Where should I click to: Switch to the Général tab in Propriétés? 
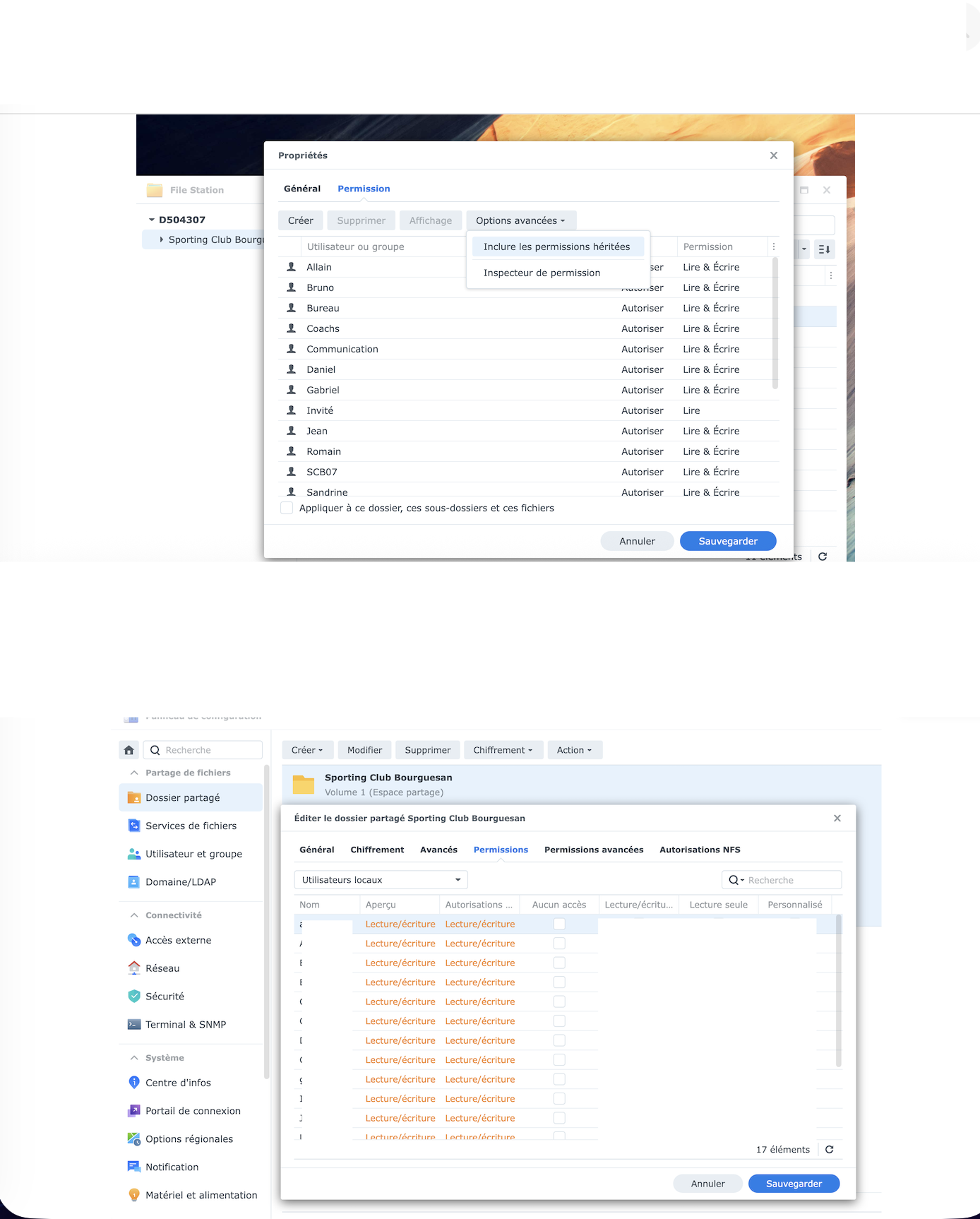click(x=302, y=189)
